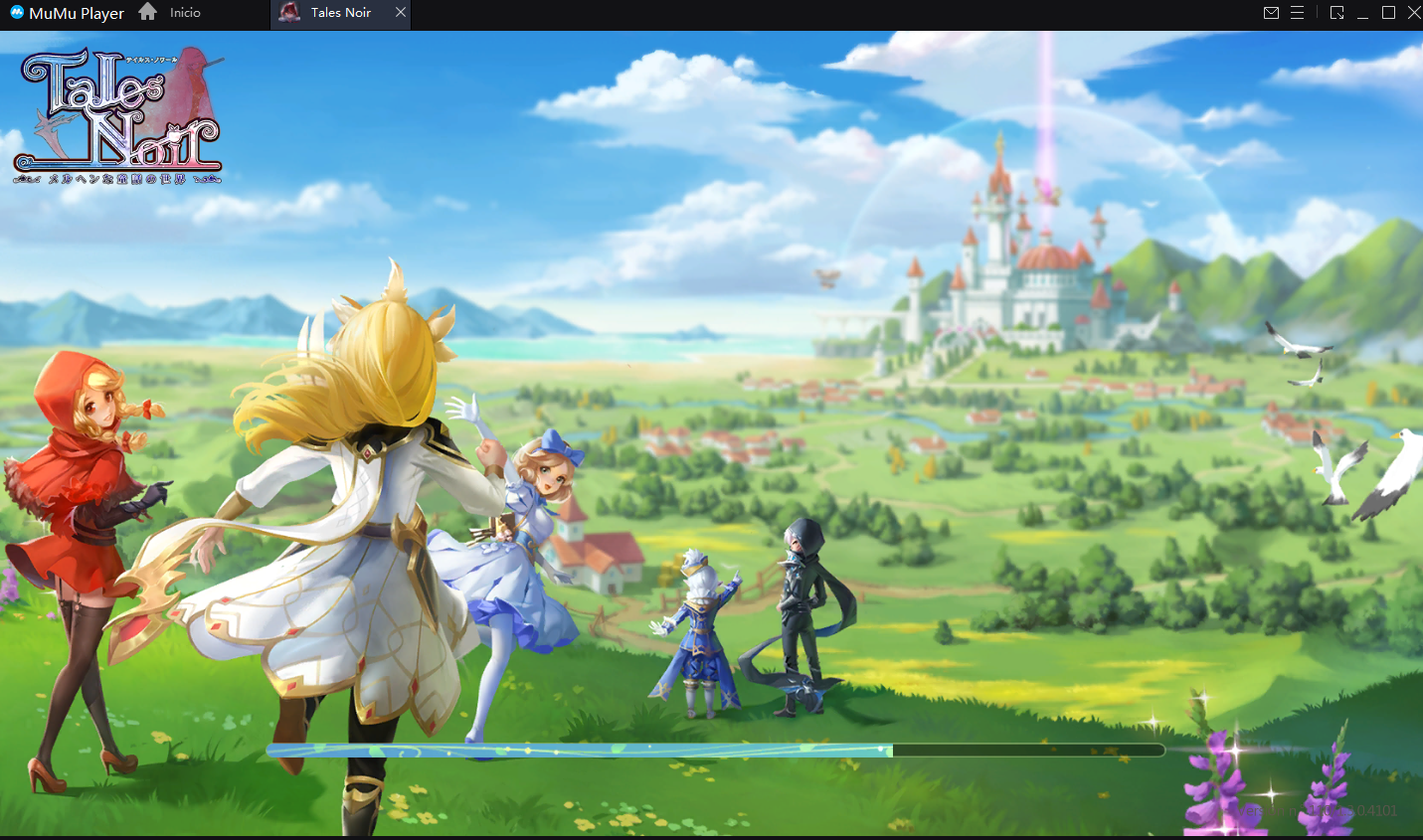Open the mail envelope icon

point(1271,13)
